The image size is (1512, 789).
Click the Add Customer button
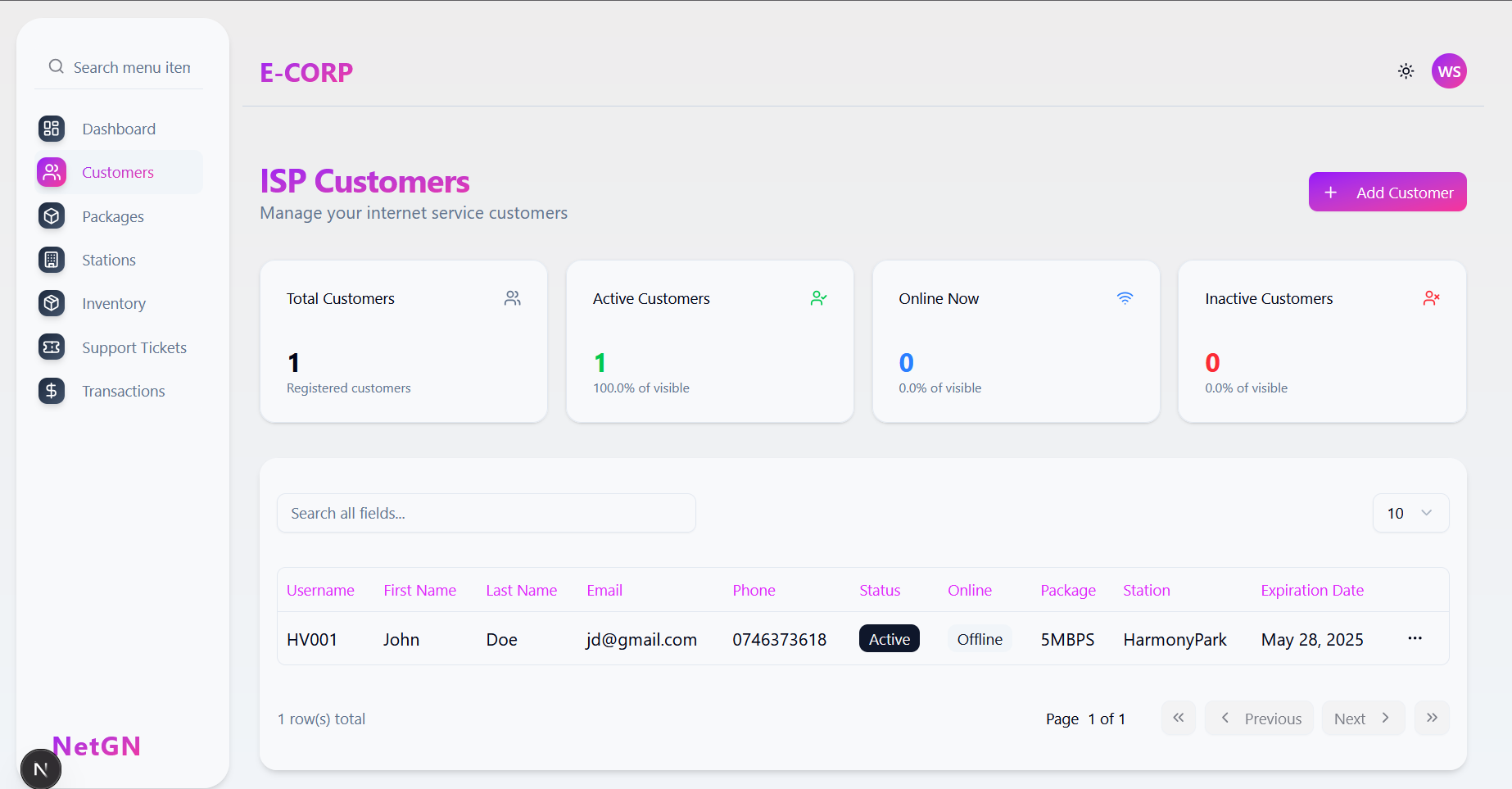tap(1387, 192)
